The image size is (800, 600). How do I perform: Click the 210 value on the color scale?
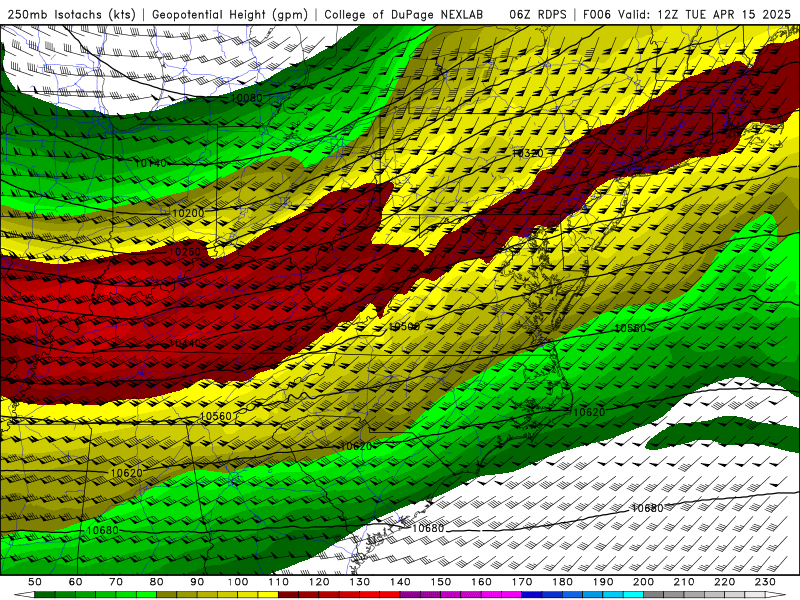684,582
